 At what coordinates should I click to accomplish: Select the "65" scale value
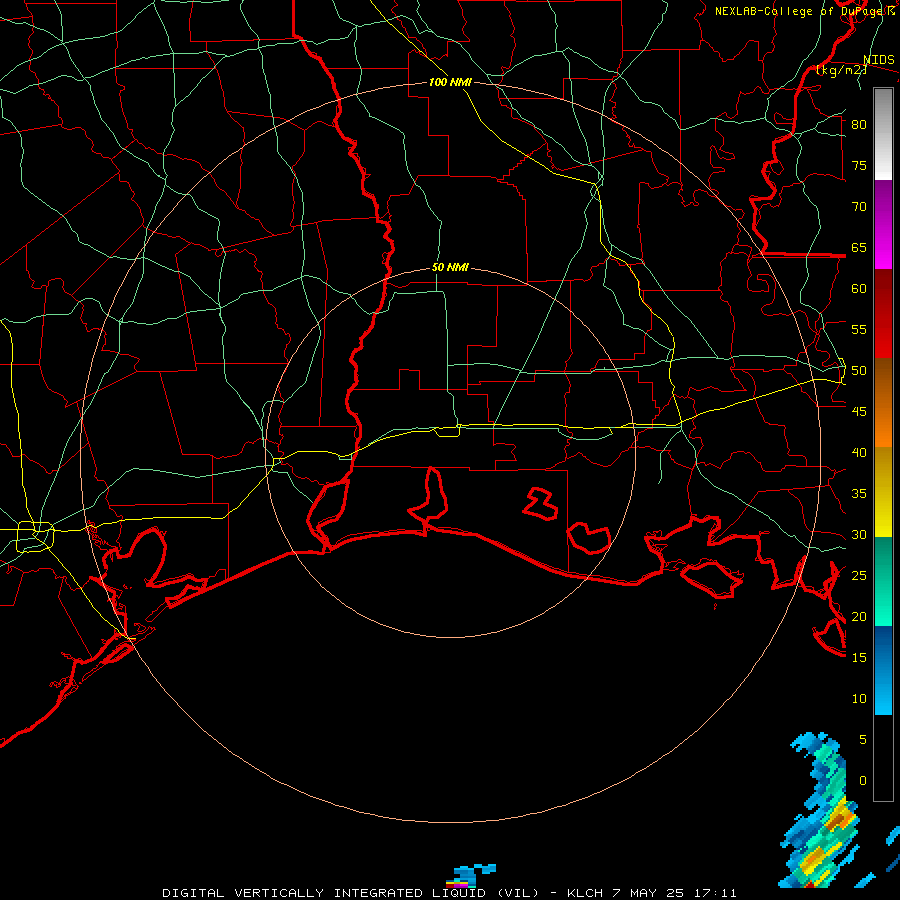[859, 247]
